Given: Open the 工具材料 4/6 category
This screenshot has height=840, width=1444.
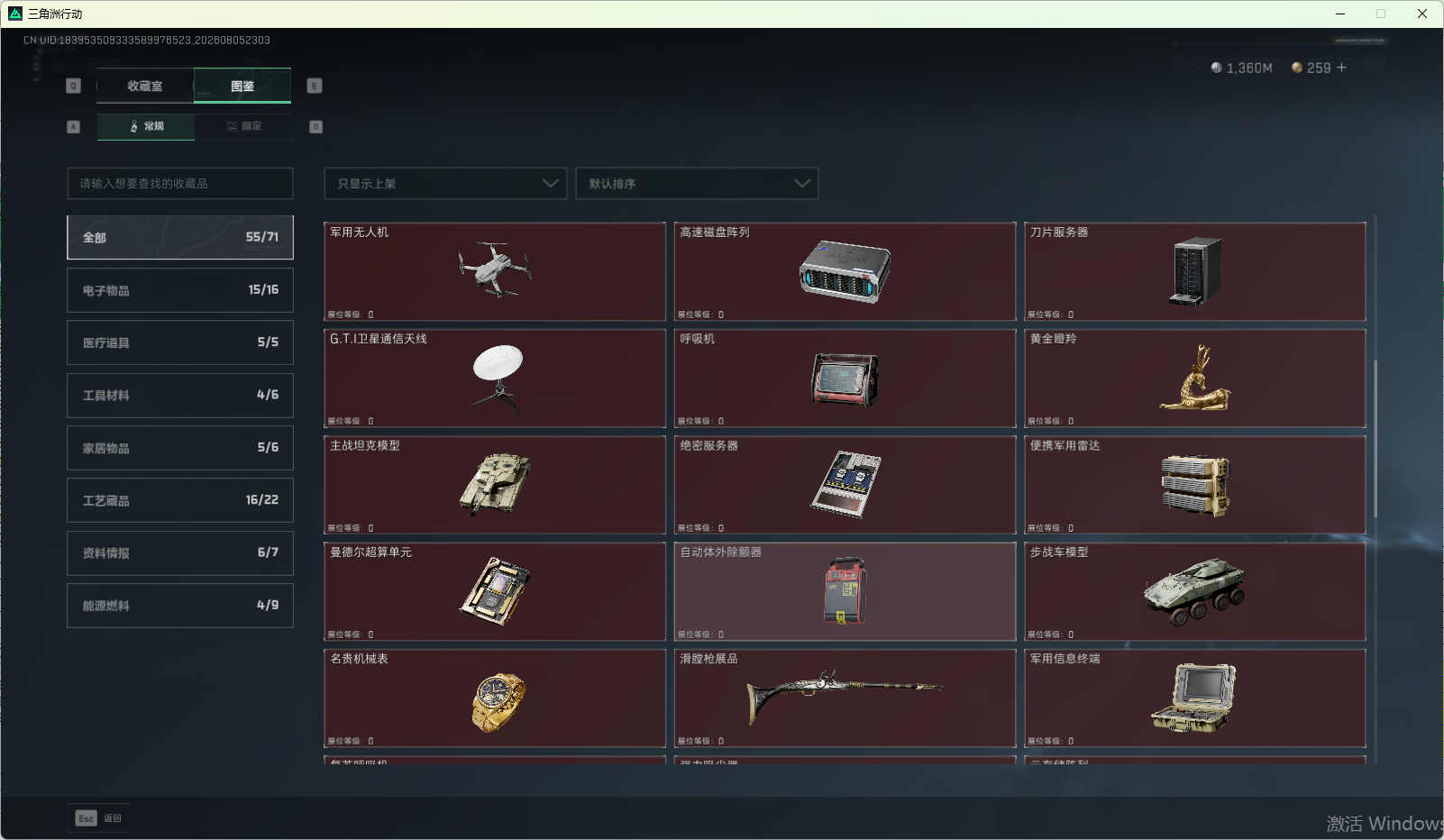Looking at the screenshot, I should click(180, 395).
